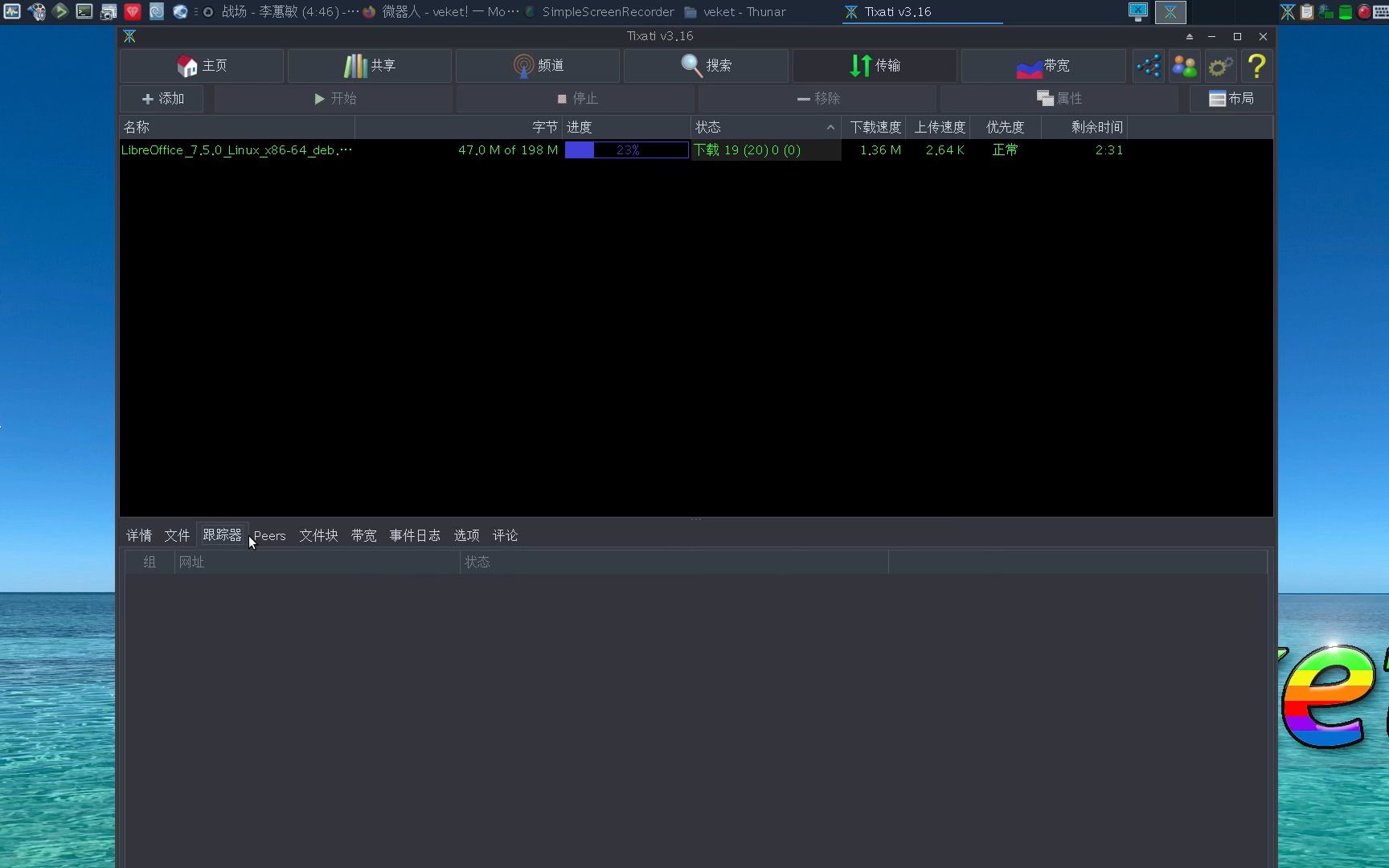Screen dimensions: 1389x868
Task: Click the 移除 (Remove) button
Action: click(x=817, y=99)
